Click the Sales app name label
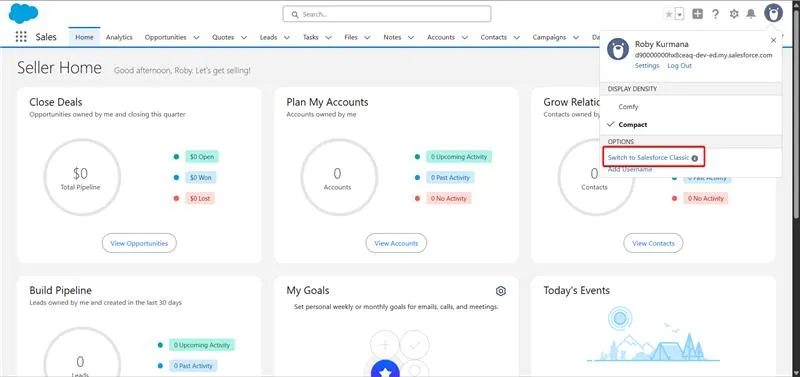The image size is (800, 377). pos(46,37)
